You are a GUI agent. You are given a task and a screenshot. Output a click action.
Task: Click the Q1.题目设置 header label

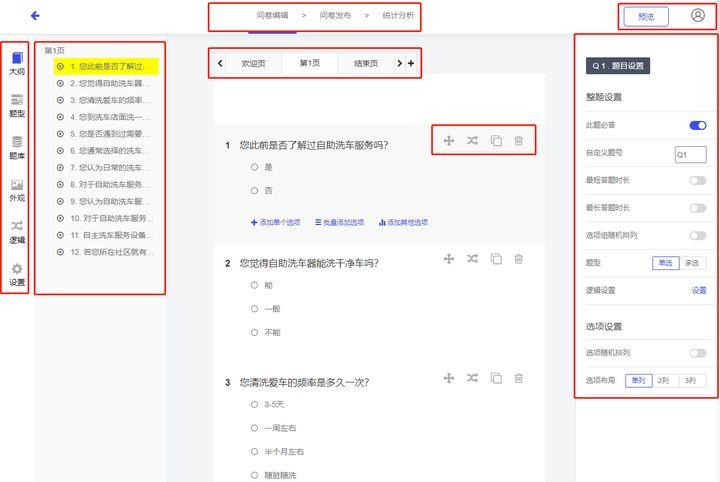pyautogui.click(x=618, y=66)
